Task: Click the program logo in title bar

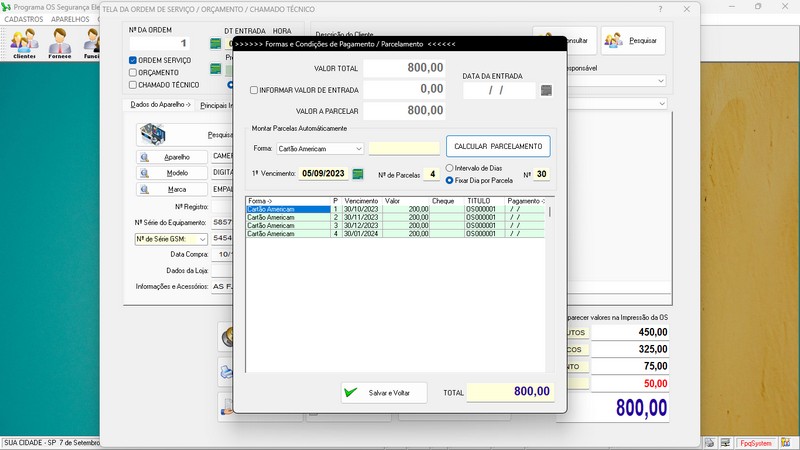Action: click(x=6, y=7)
